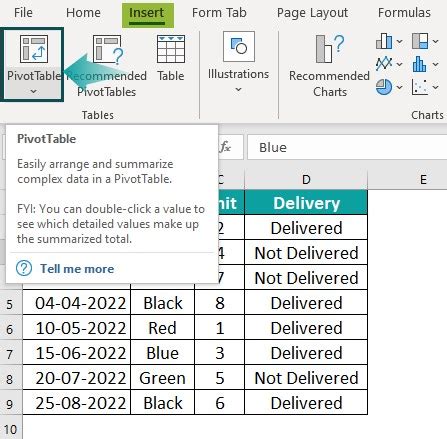The image size is (447, 439).
Task: Click the fx Insert Function icon
Action: [x=226, y=147]
